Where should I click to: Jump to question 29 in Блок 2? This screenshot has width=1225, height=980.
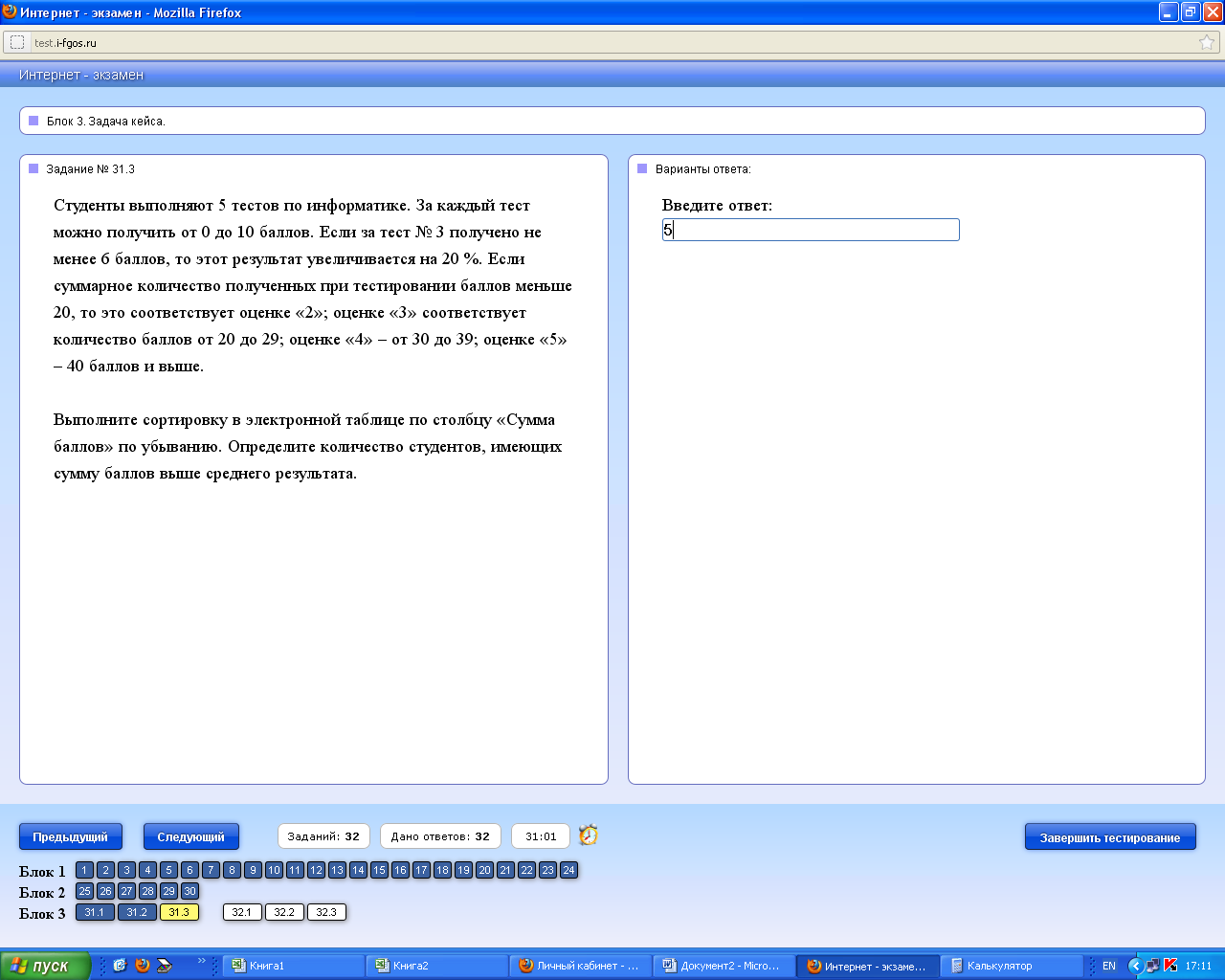click(x=168, y=891)
